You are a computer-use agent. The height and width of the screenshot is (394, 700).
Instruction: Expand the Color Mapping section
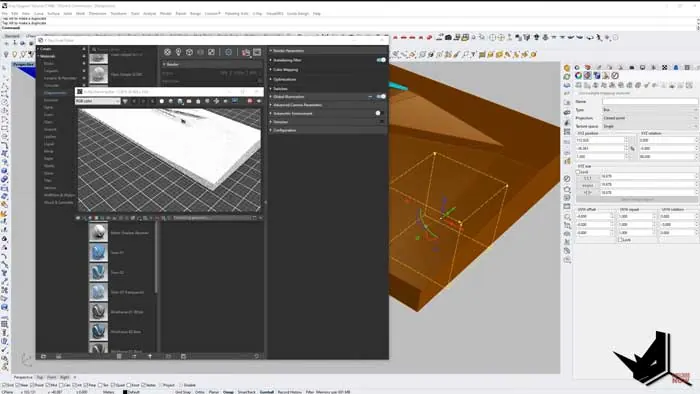[285, 70]
